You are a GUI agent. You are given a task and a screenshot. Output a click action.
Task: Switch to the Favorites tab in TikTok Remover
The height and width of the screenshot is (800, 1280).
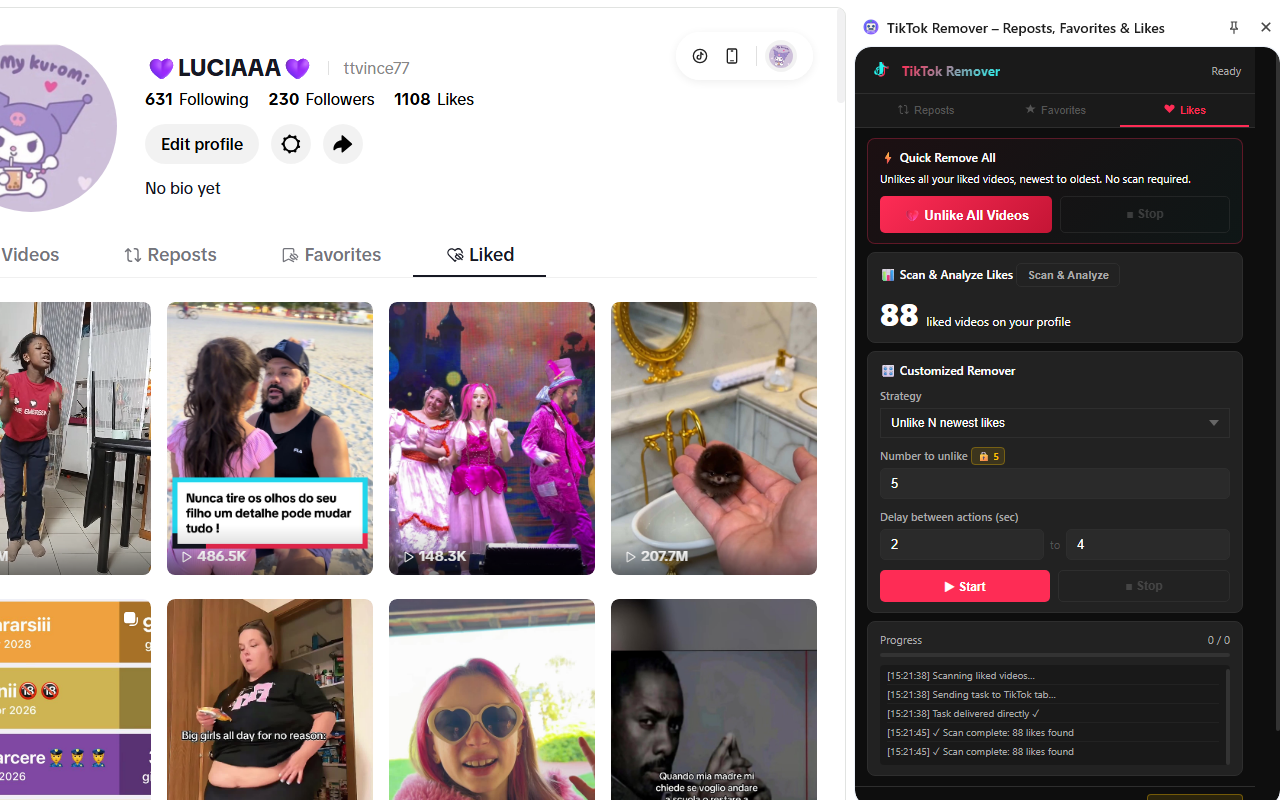tap(1055, 110)
